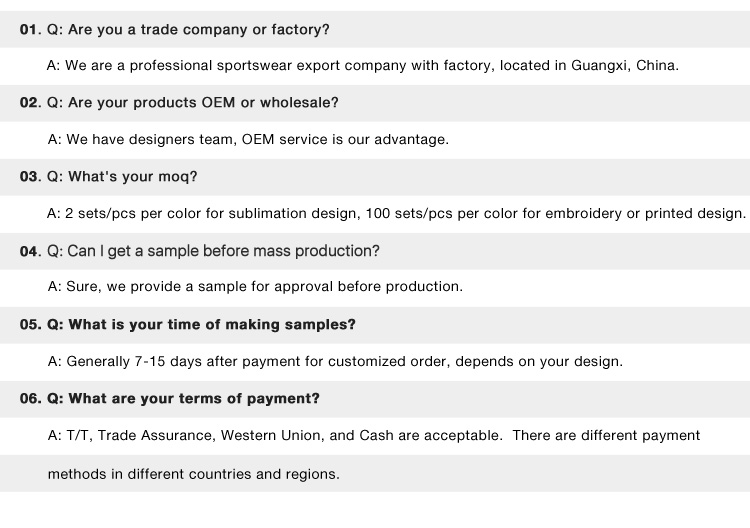Viewport: 750px width, 528px height.
Task: Open the terms of payment question
Action: coord(183,398)
